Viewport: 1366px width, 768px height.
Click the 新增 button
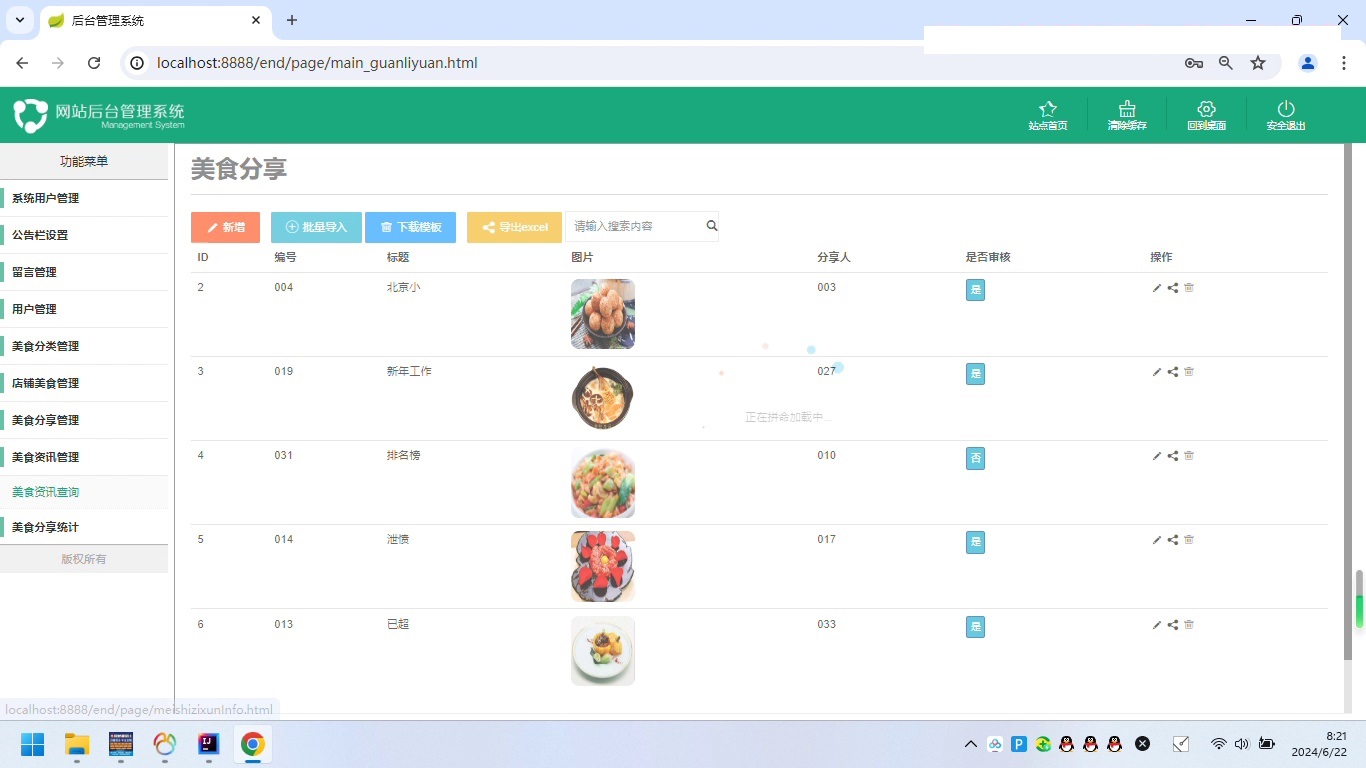[225, 227]
